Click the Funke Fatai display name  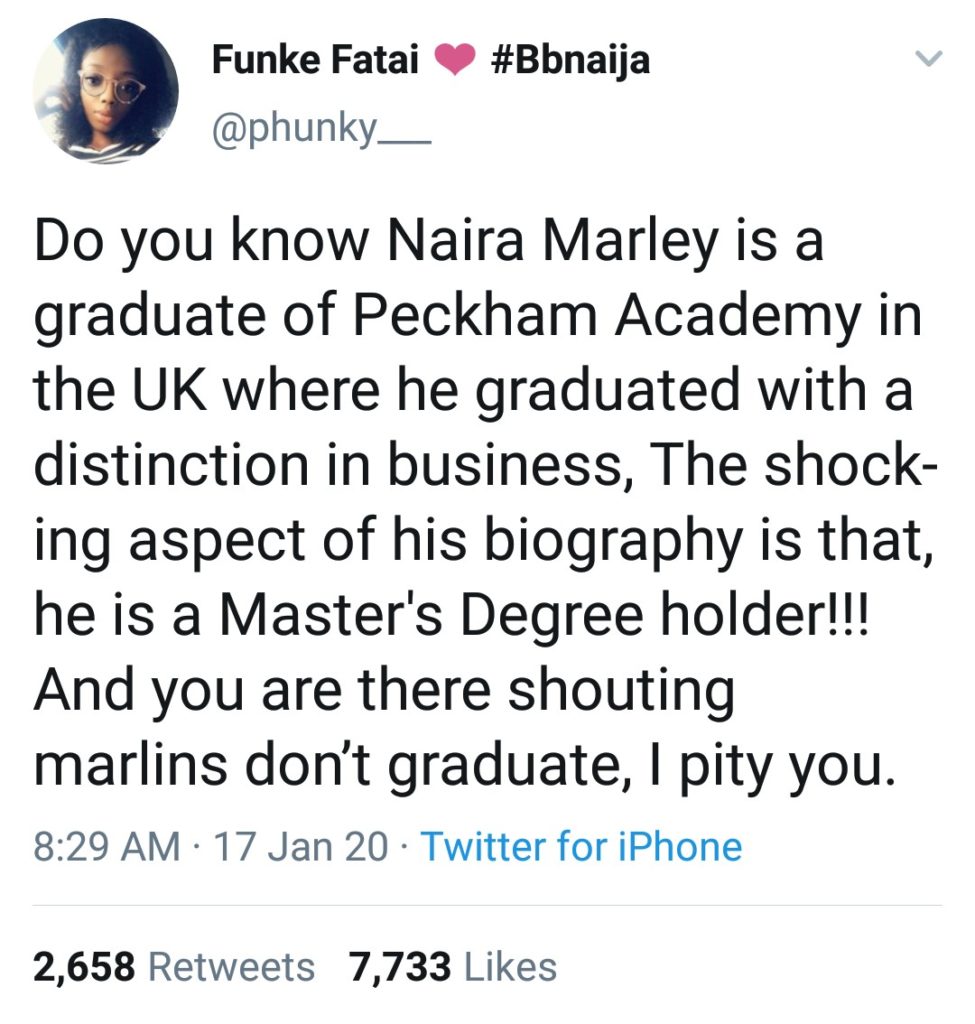click(317, 61)
